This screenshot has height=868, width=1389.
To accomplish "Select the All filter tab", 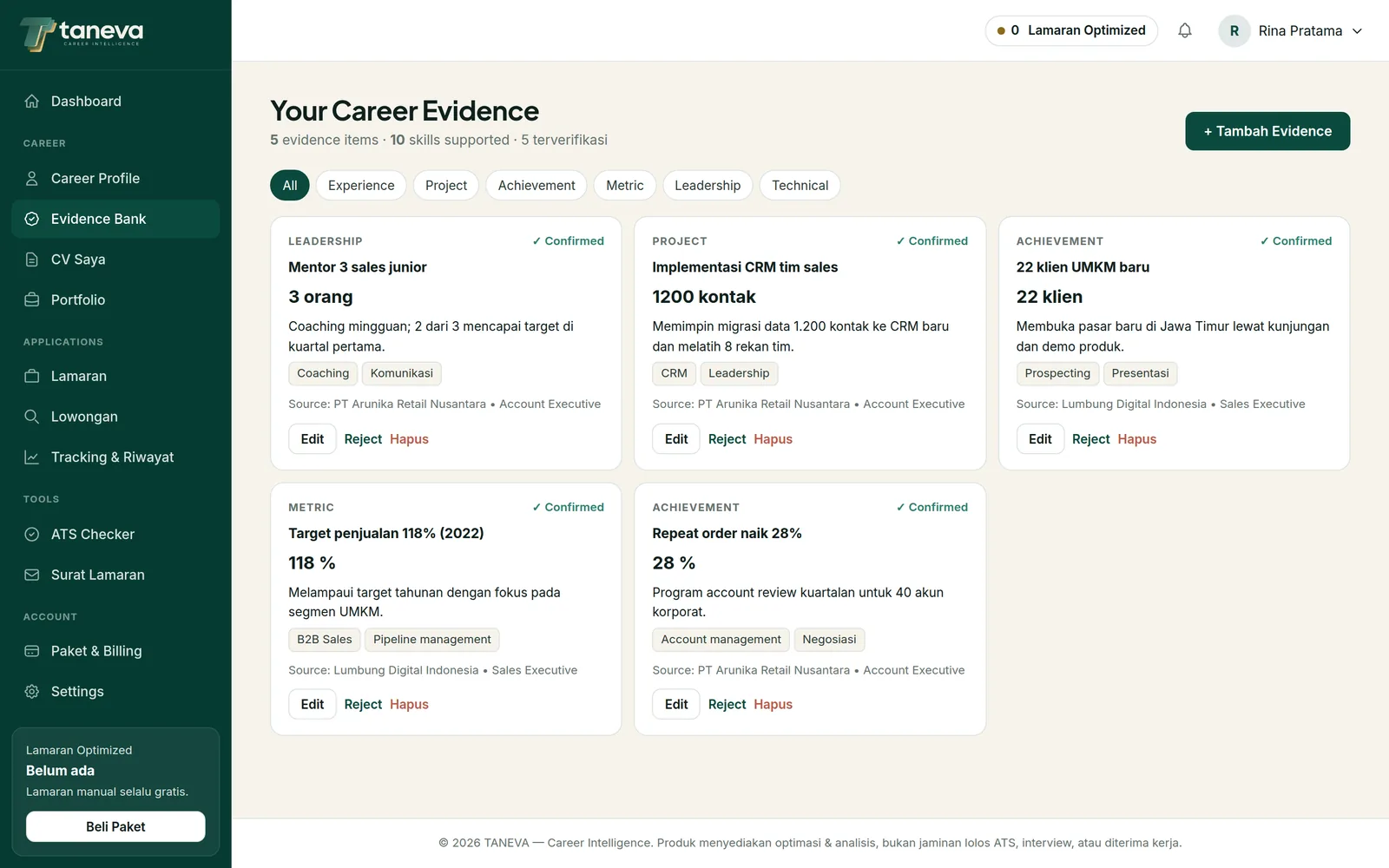I will click(290, 186).
